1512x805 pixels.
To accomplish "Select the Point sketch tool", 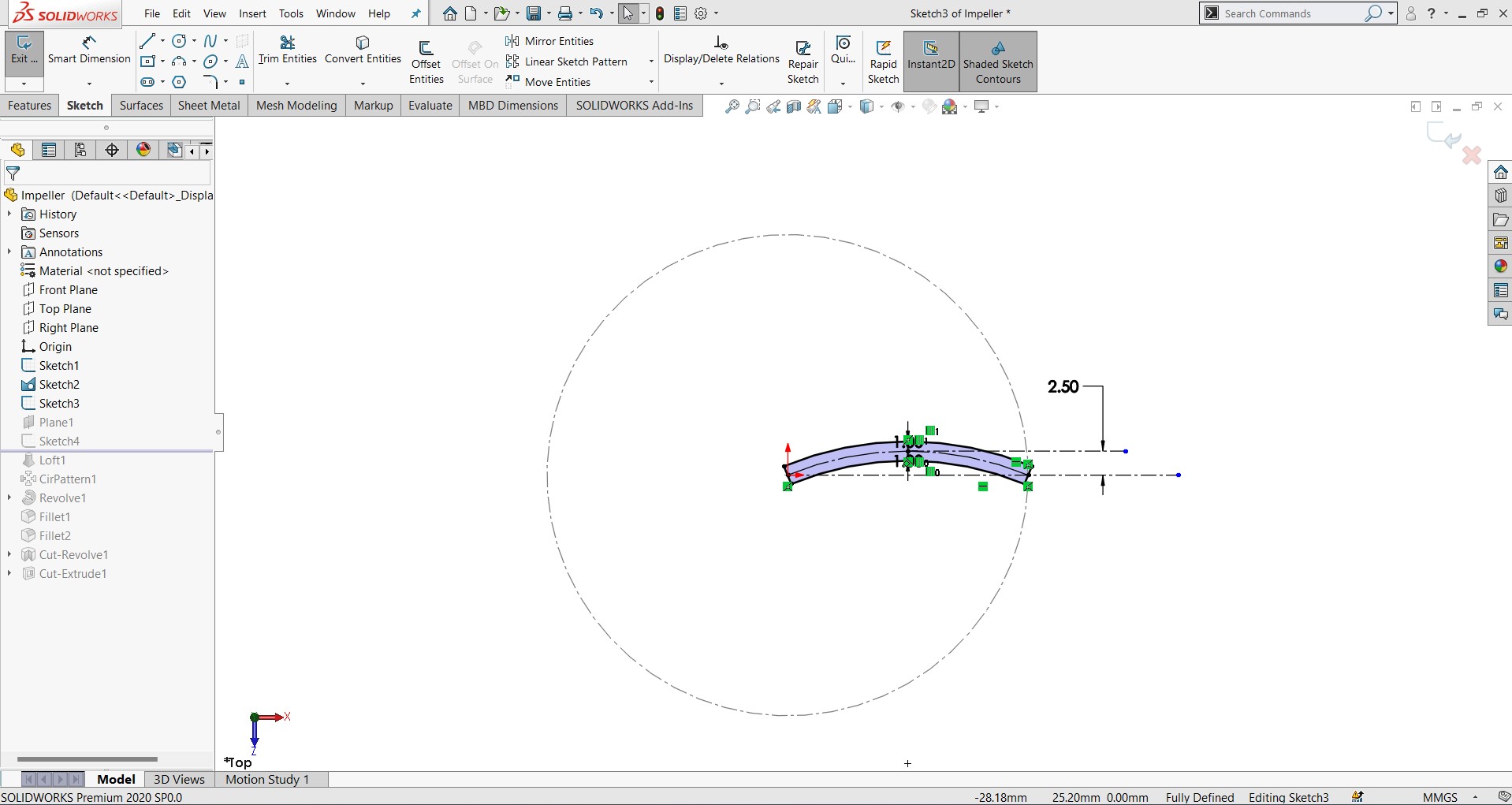I will (242, 82).
